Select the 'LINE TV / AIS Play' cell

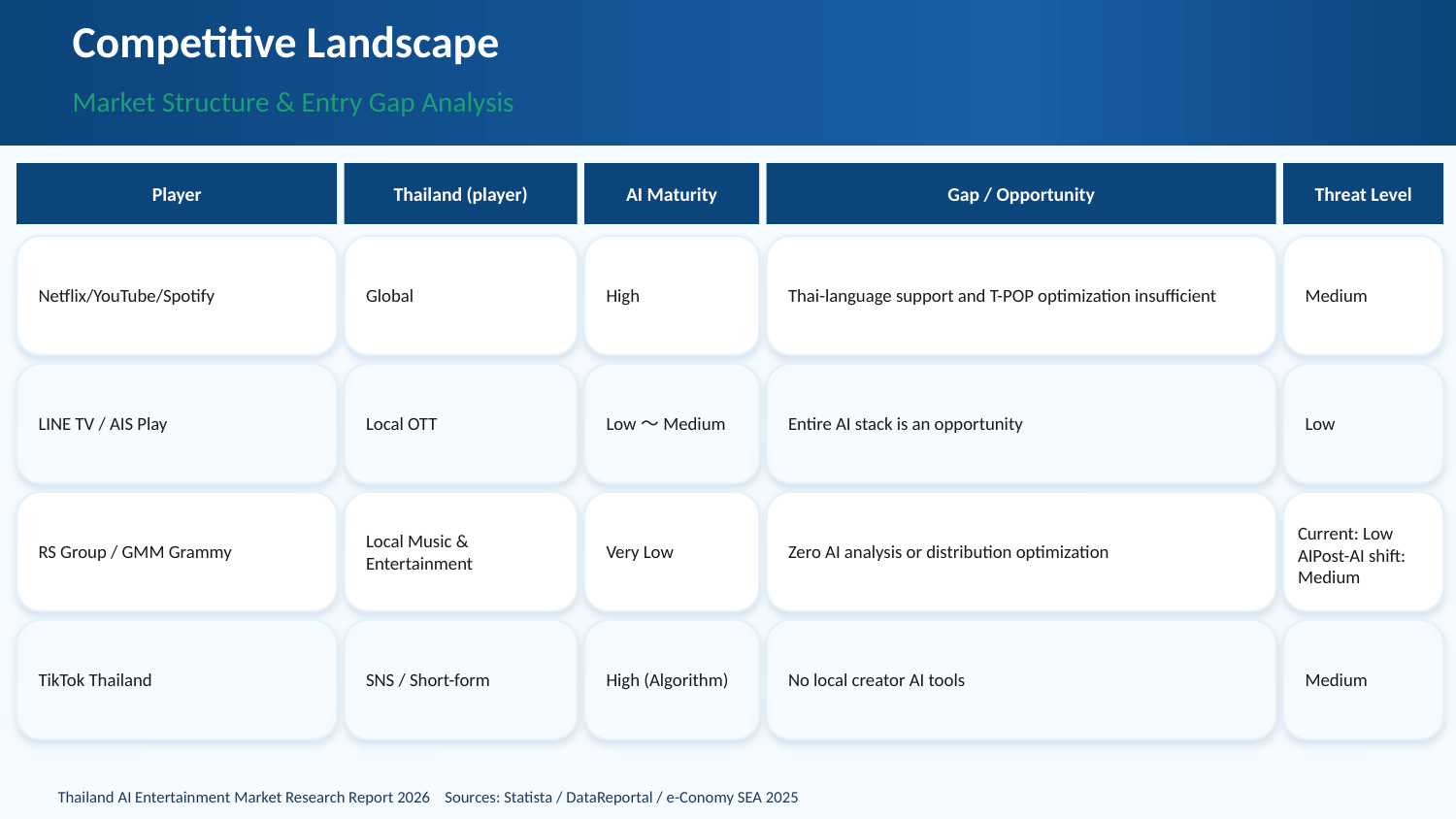click(177, 424)
